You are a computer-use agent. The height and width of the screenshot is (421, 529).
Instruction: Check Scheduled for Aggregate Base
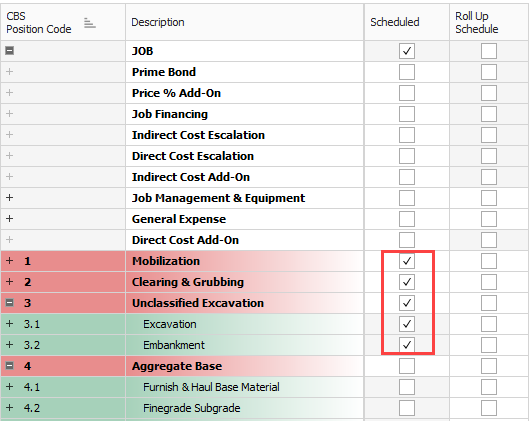(407, 366)
